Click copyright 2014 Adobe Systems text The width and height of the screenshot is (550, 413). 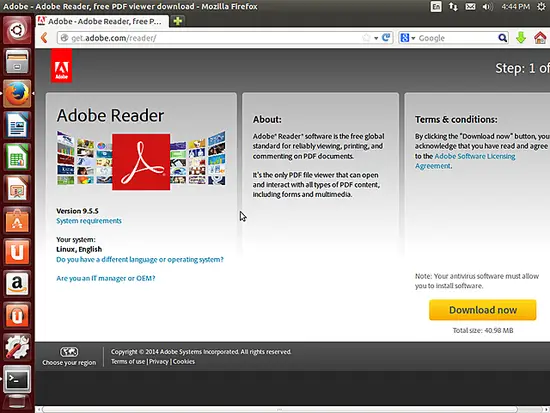(201, 352)
